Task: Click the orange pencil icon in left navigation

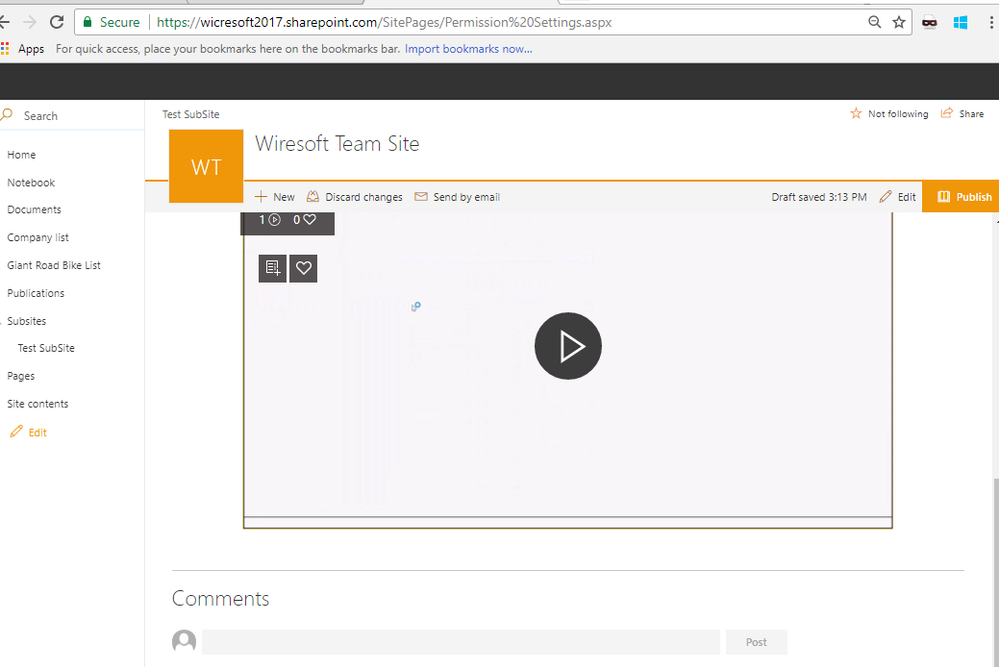Action: [x=17, y=432]
